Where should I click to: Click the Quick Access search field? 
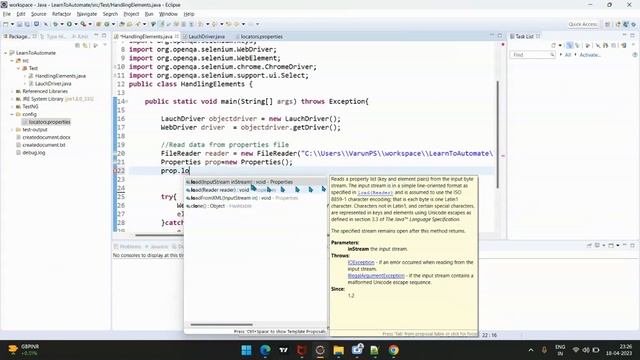[582, 24]
